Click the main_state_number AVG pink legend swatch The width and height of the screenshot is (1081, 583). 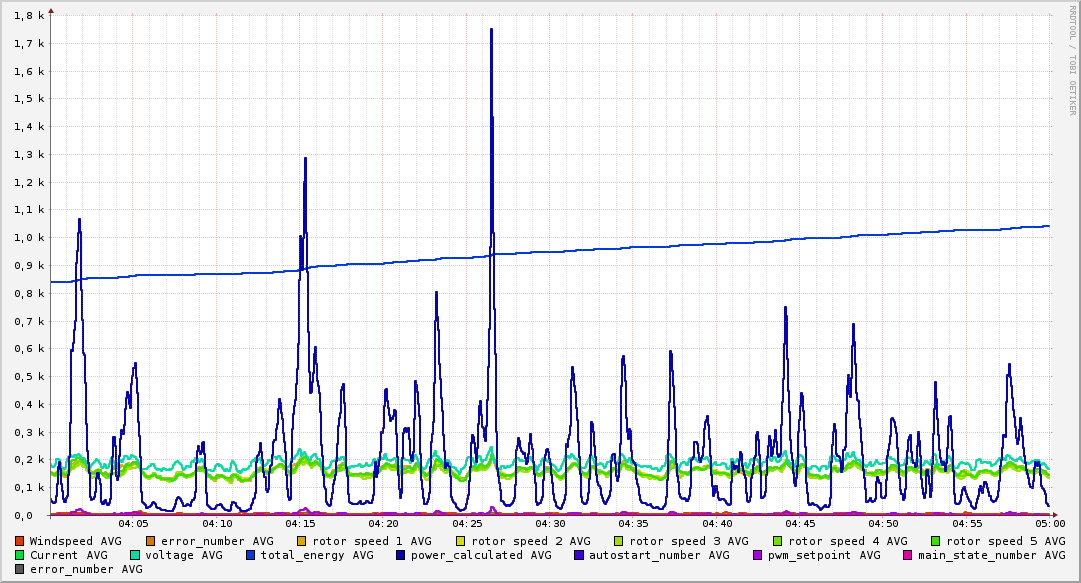pos(908,555)
